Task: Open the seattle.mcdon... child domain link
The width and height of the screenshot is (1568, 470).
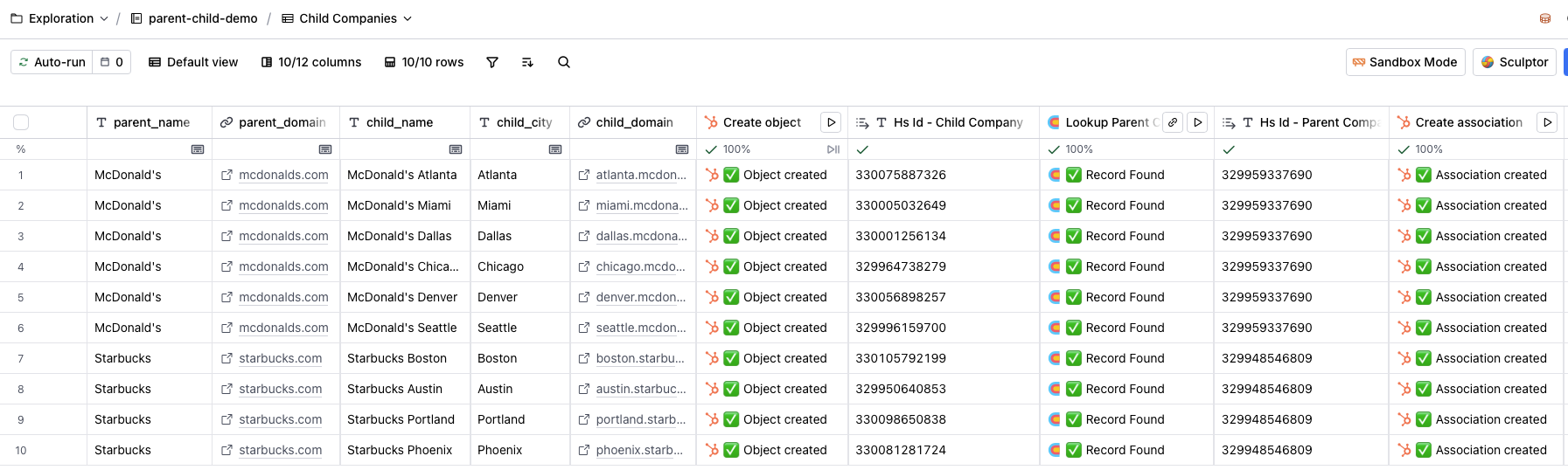Action: pyautogui.click(x=641, y=328)
